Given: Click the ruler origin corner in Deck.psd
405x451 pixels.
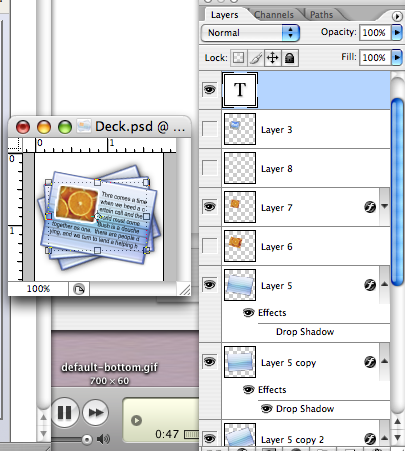Looking at the screenshot, I should [x=14, y=145].
